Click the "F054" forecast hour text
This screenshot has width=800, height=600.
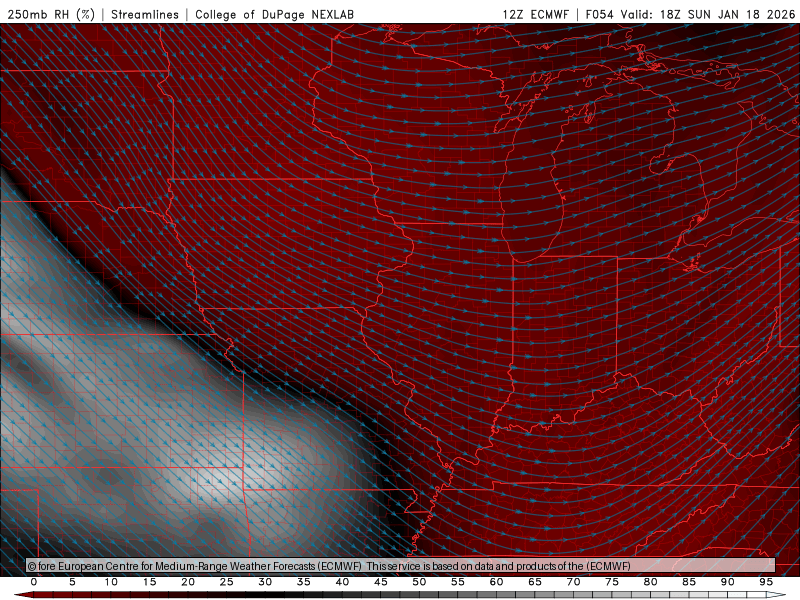[600, 14]
